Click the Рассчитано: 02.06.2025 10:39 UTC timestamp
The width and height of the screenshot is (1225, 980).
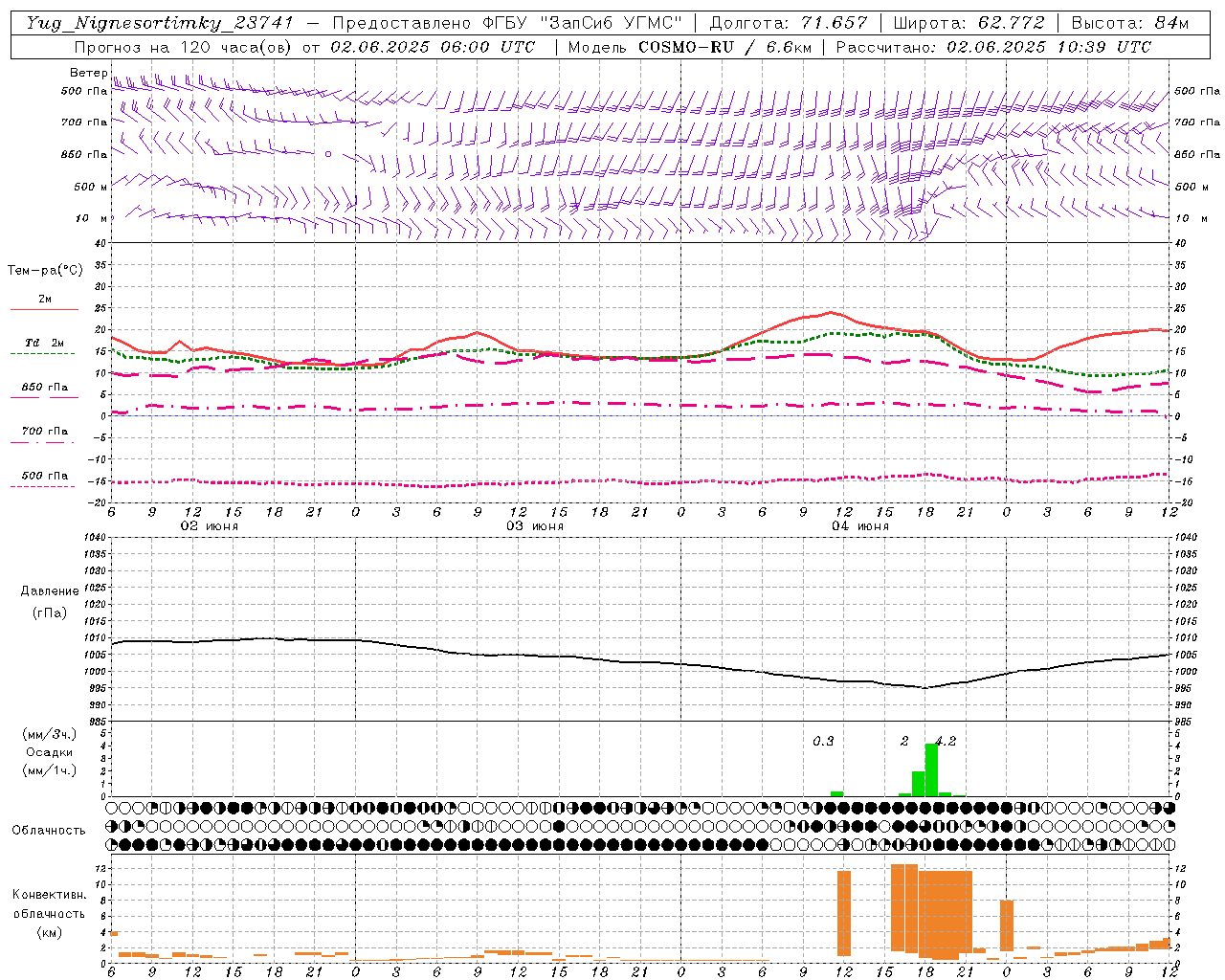(x=993, y=47)
